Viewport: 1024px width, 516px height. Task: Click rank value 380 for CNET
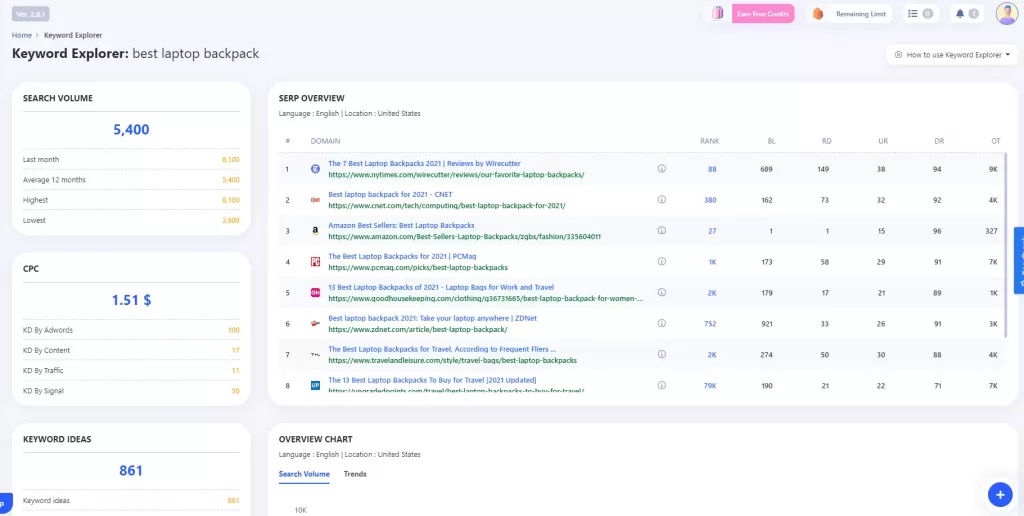tap(710, 200)
